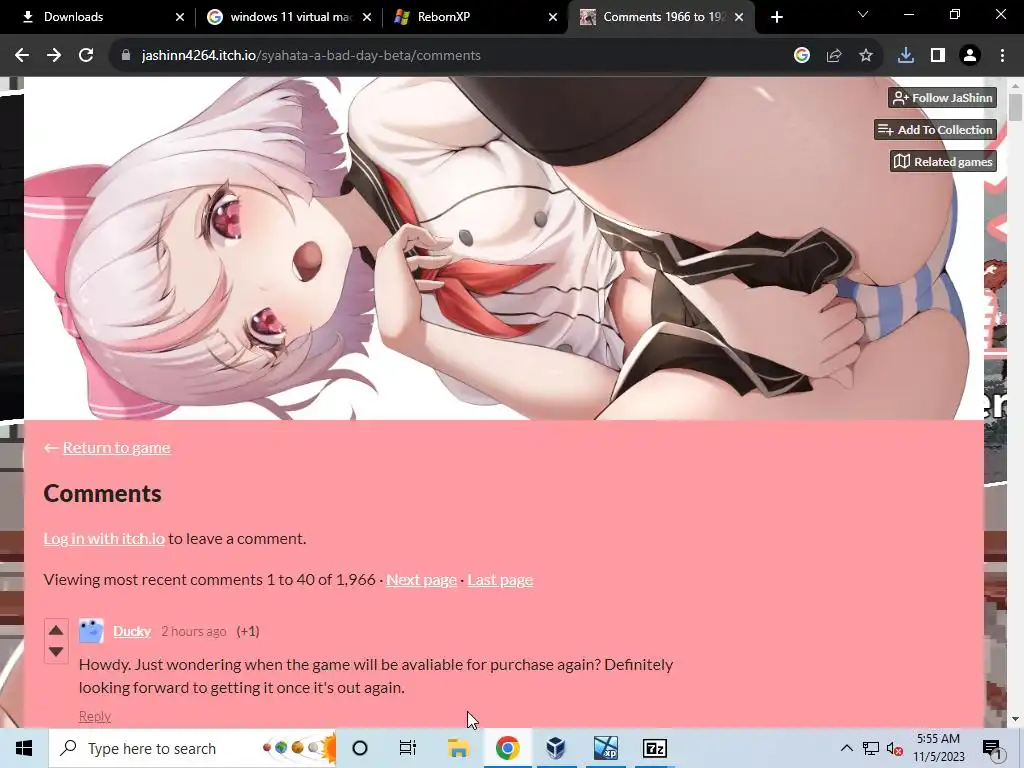
Task: Click the page vertical scrollbar thumb
Action: click(x=1015, y=107)
